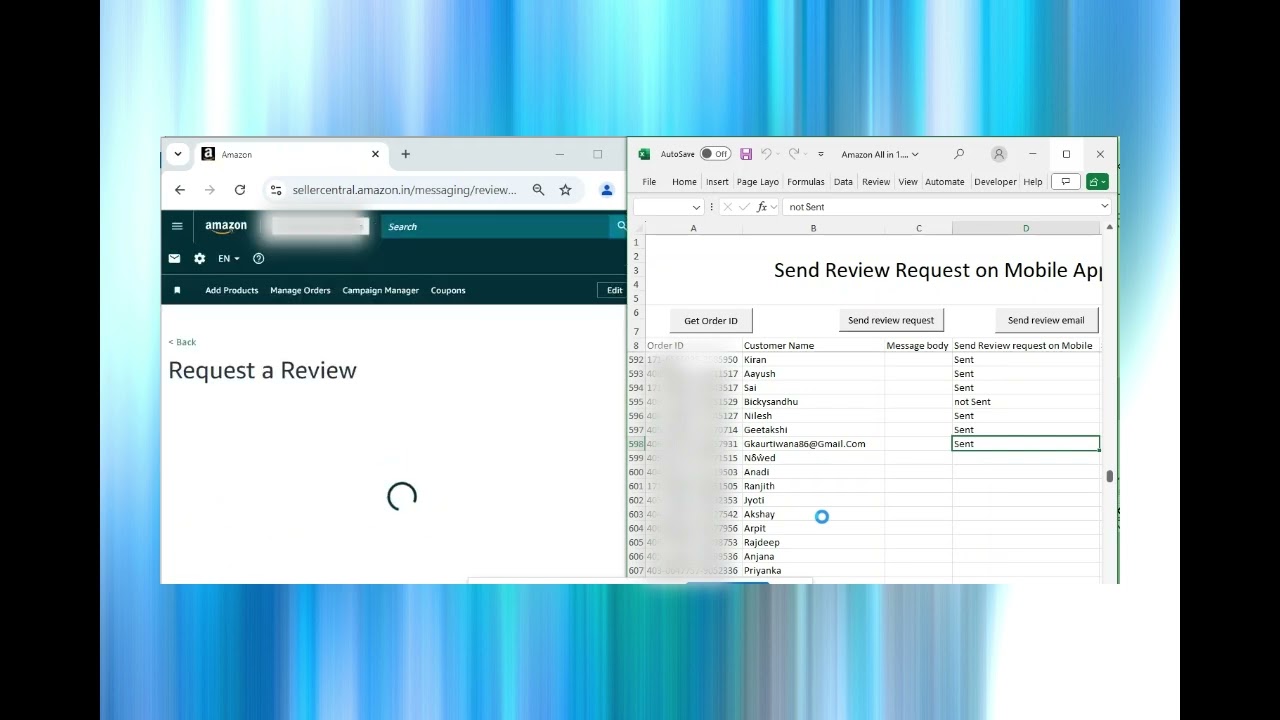Select row header 600 in Excel
This screenshot has height=720, width=1280.
click(x=636, y=472)
